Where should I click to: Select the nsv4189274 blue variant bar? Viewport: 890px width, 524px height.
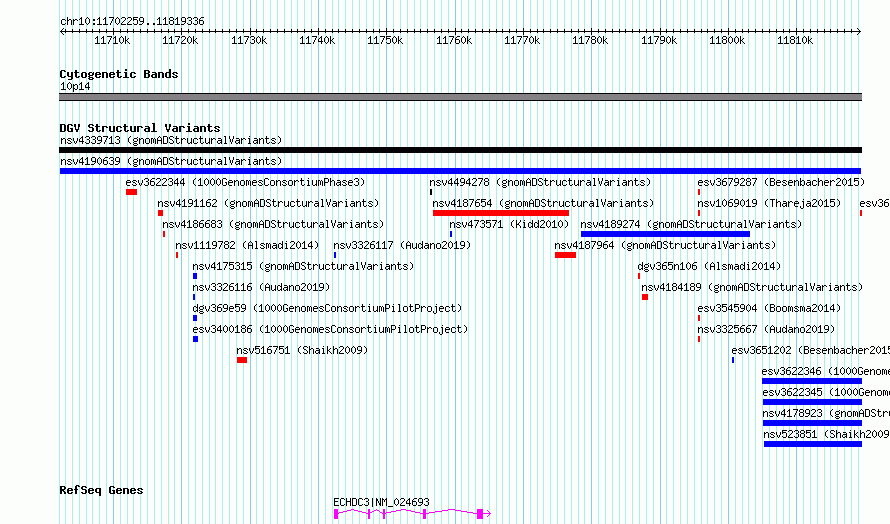coord(665,234)
